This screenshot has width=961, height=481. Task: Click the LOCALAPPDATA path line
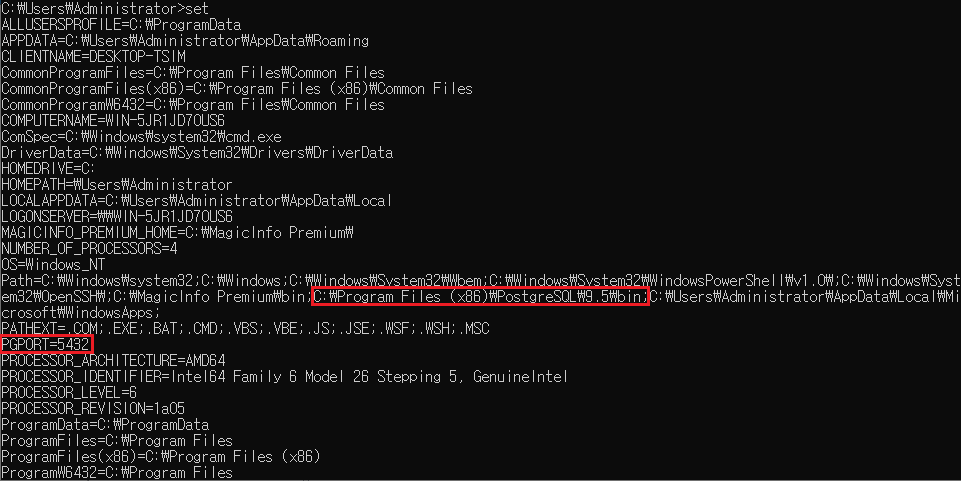[x=197, y=200]
